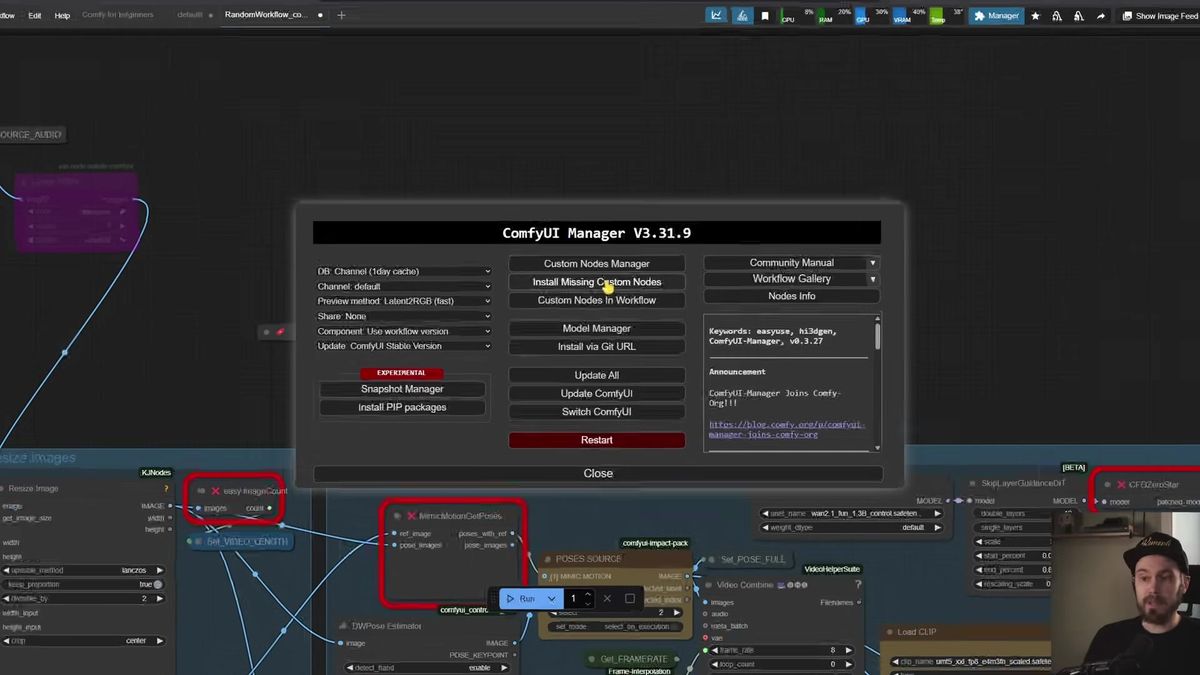Click collapse dot on SkipLayerGuidanceDiT node
Image resolution: width=1200 pixels, height=675 pixels.
click(x=970, y=483)
